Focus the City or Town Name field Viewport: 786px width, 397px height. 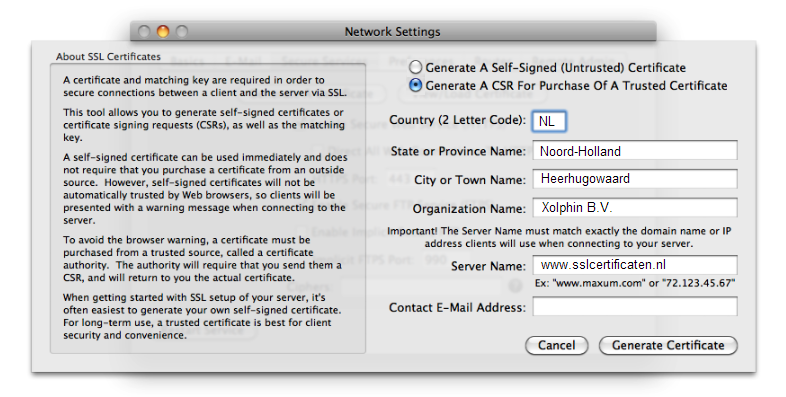pyautogui.click(x=635, y=179)
